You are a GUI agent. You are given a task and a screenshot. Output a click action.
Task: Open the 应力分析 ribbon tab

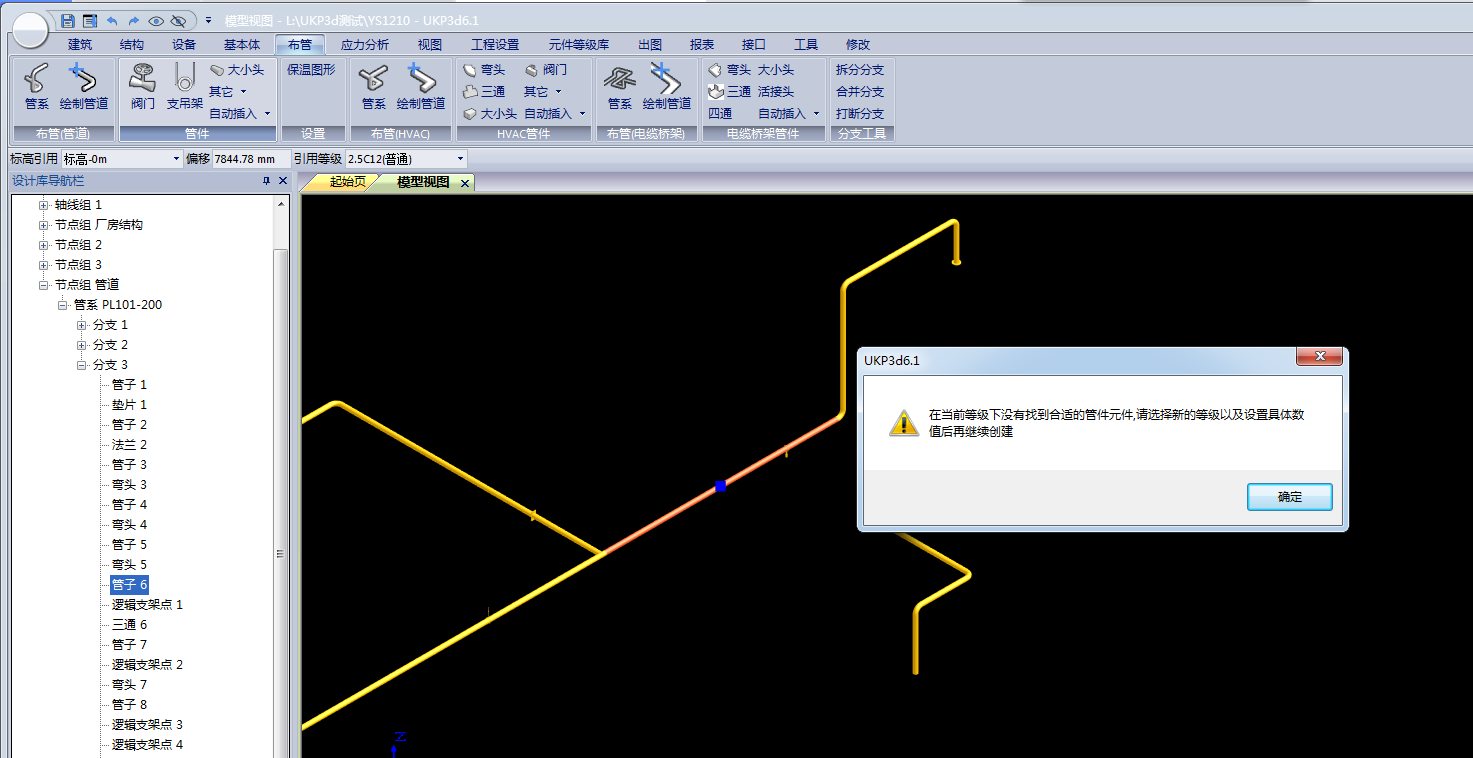coord(364,44)
